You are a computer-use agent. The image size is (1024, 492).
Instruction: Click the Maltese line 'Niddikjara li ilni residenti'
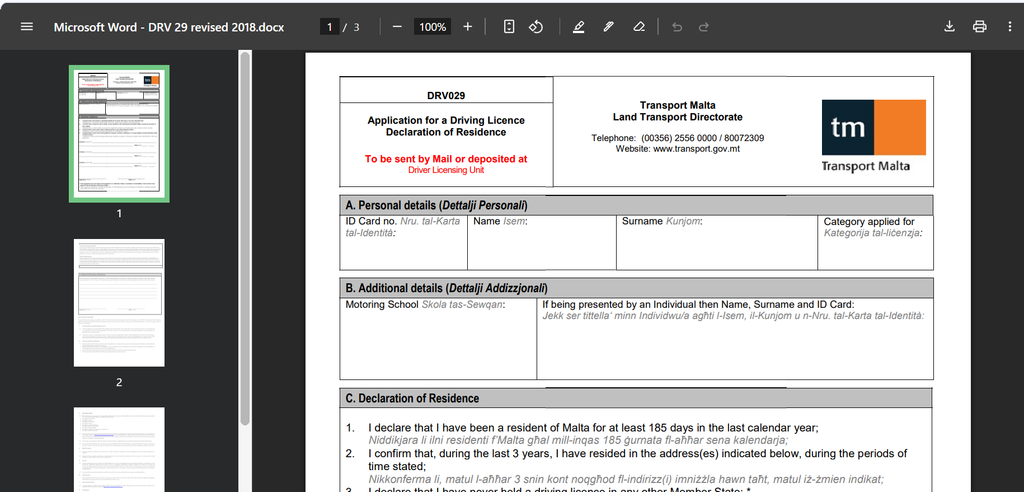click(578, 440)
